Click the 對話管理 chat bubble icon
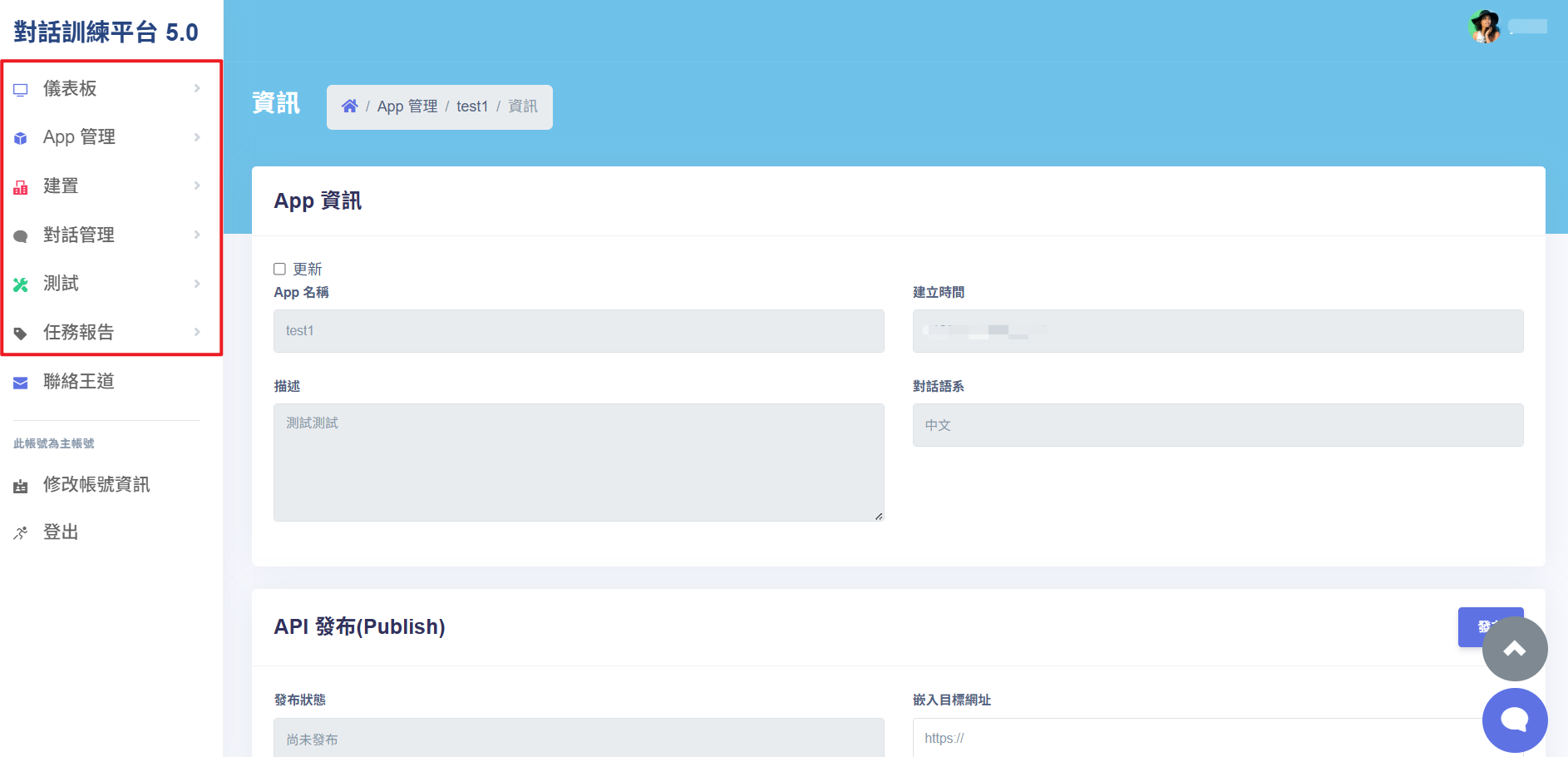Screen dimensions: 1568x757 click(21, 236)
